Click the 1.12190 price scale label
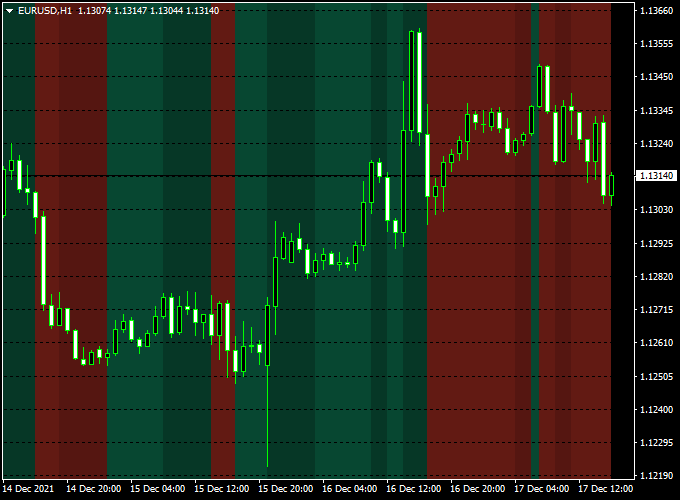This screenshot has width=680, height=500. pos(657,476)
